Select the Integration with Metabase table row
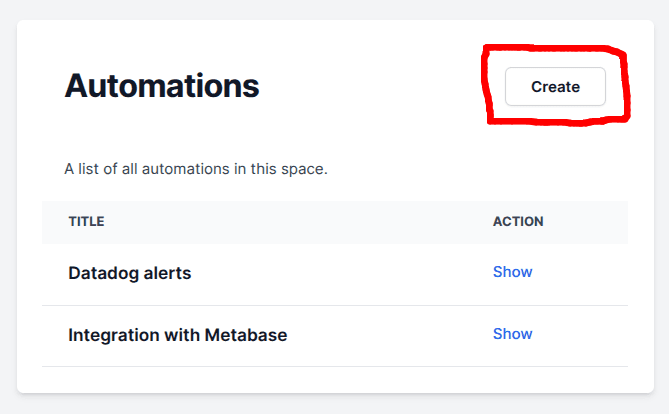The width and height of the screenshot is (669, 414). pos(380,335)
